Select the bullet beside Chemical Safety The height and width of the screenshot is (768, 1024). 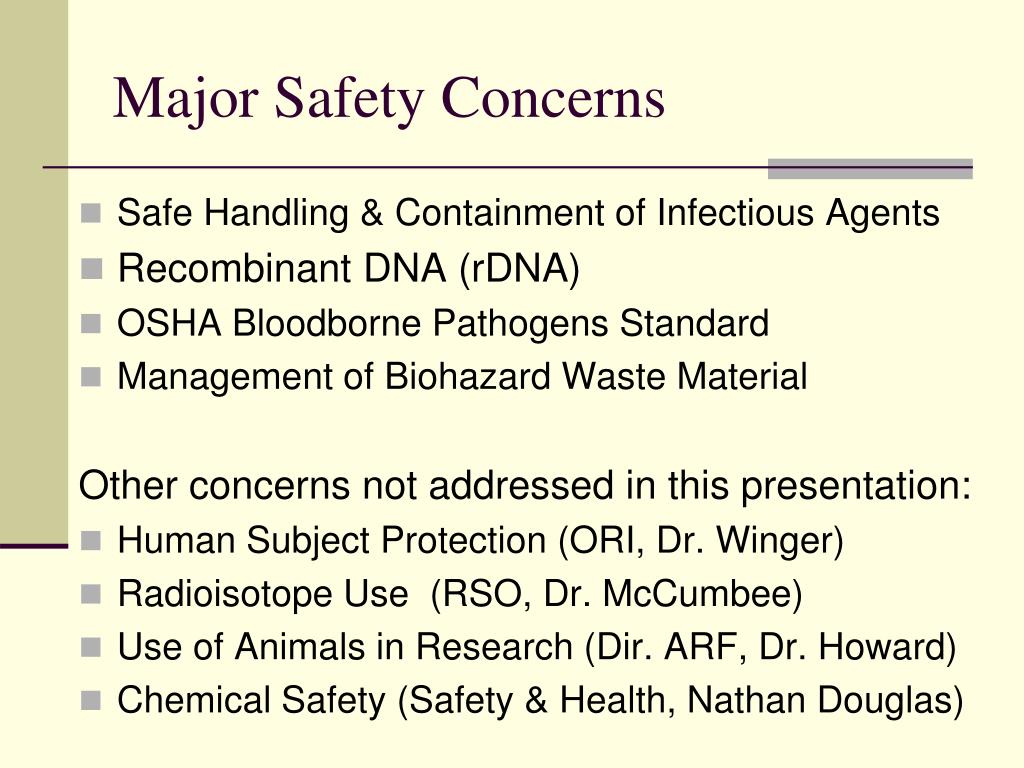[91, 701]
